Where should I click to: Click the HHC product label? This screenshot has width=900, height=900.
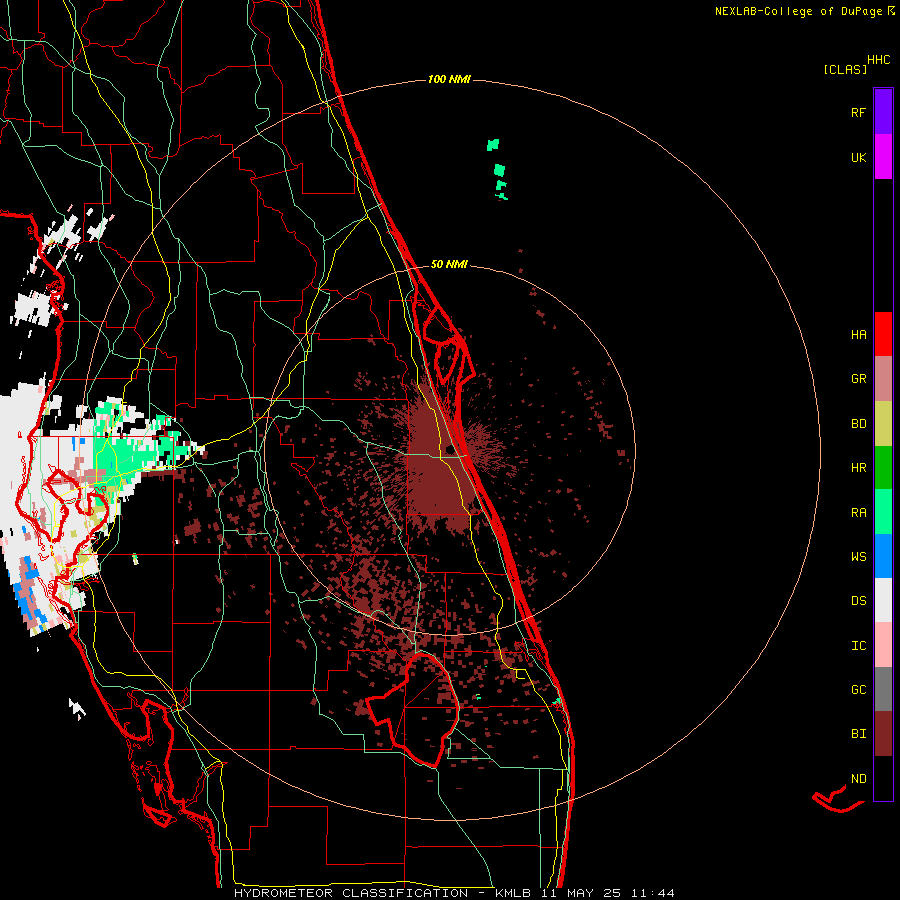coord(878,60)
